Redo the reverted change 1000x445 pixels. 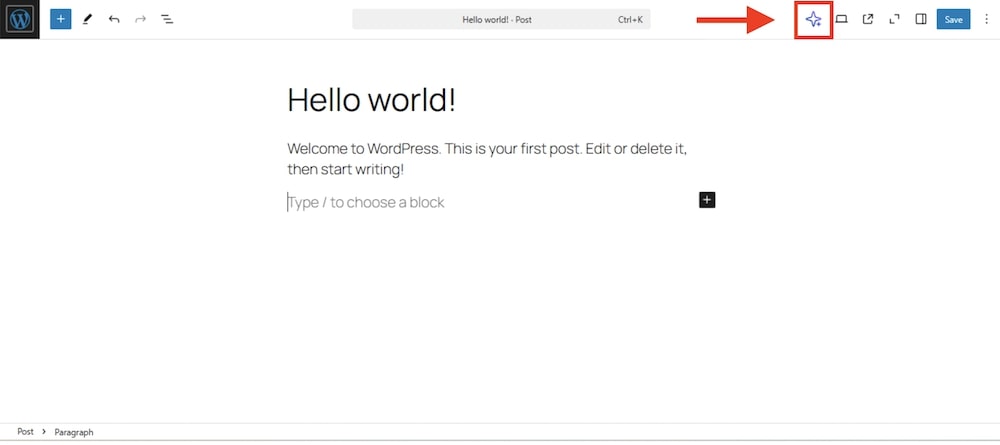coord(140,19)
